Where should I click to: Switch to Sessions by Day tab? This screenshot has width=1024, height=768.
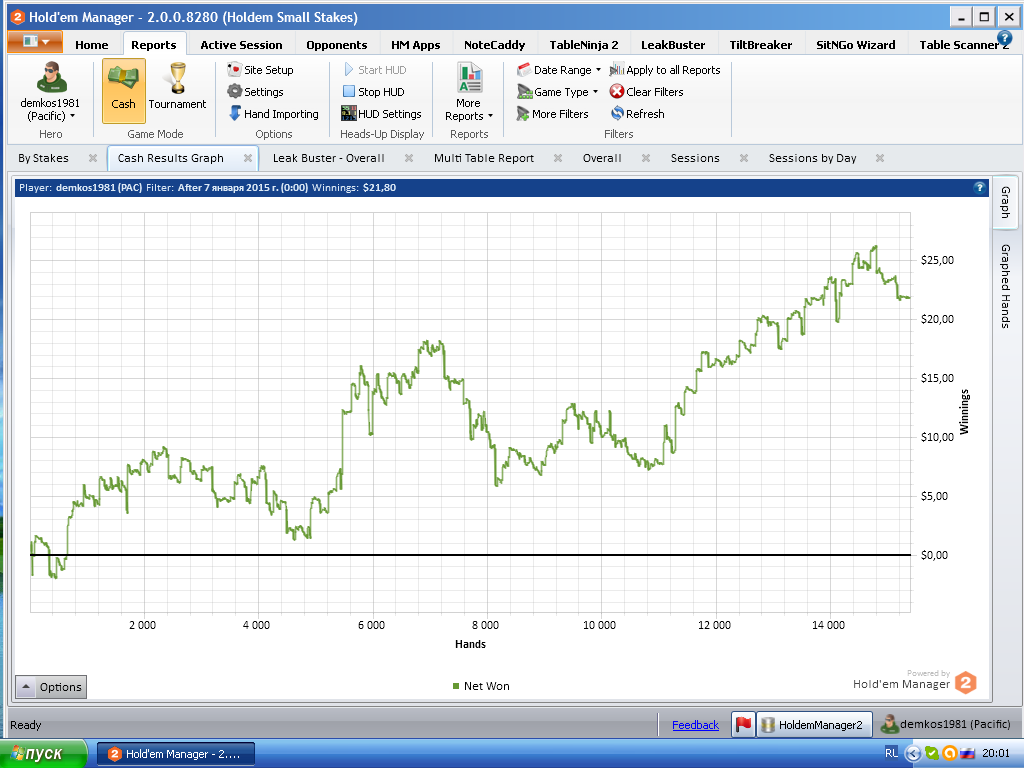coord(812,158)
